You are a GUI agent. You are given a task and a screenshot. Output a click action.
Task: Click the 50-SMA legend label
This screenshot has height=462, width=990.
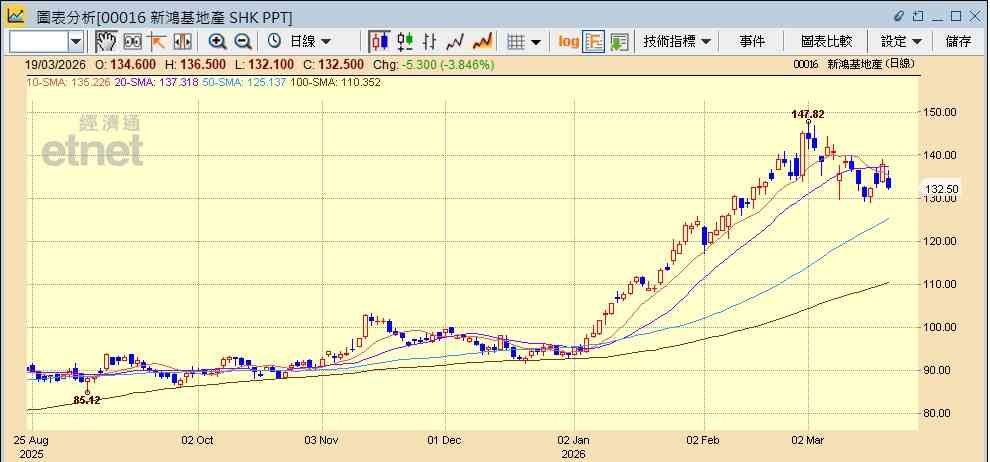(x=244, y=82)
